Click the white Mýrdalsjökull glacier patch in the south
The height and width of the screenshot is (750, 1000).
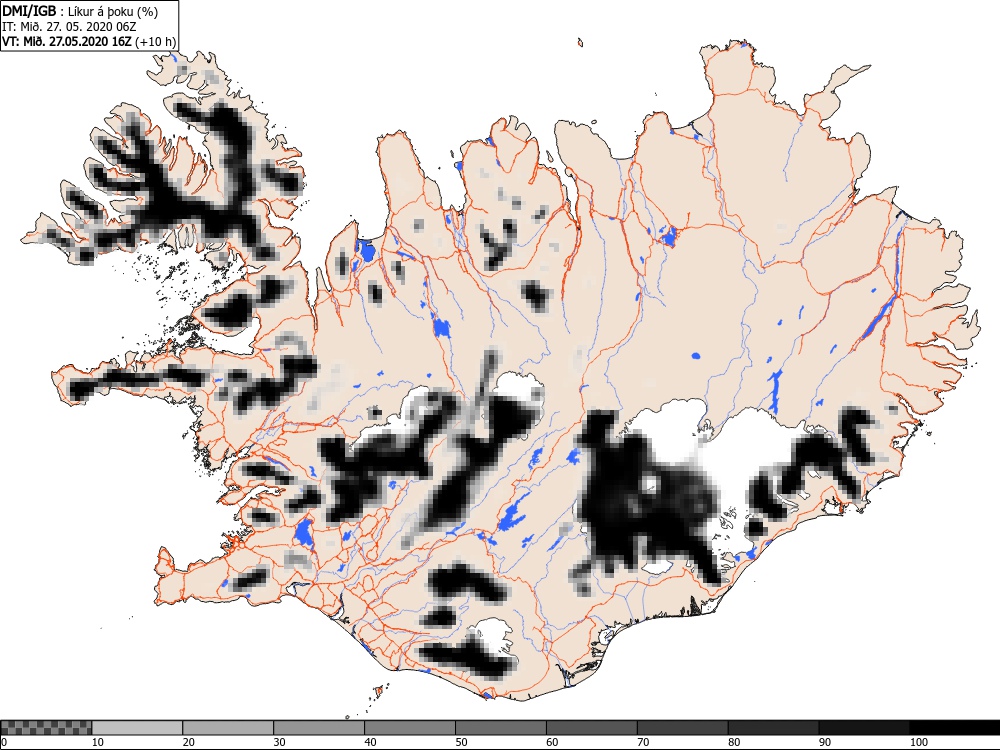pos(494,633)
